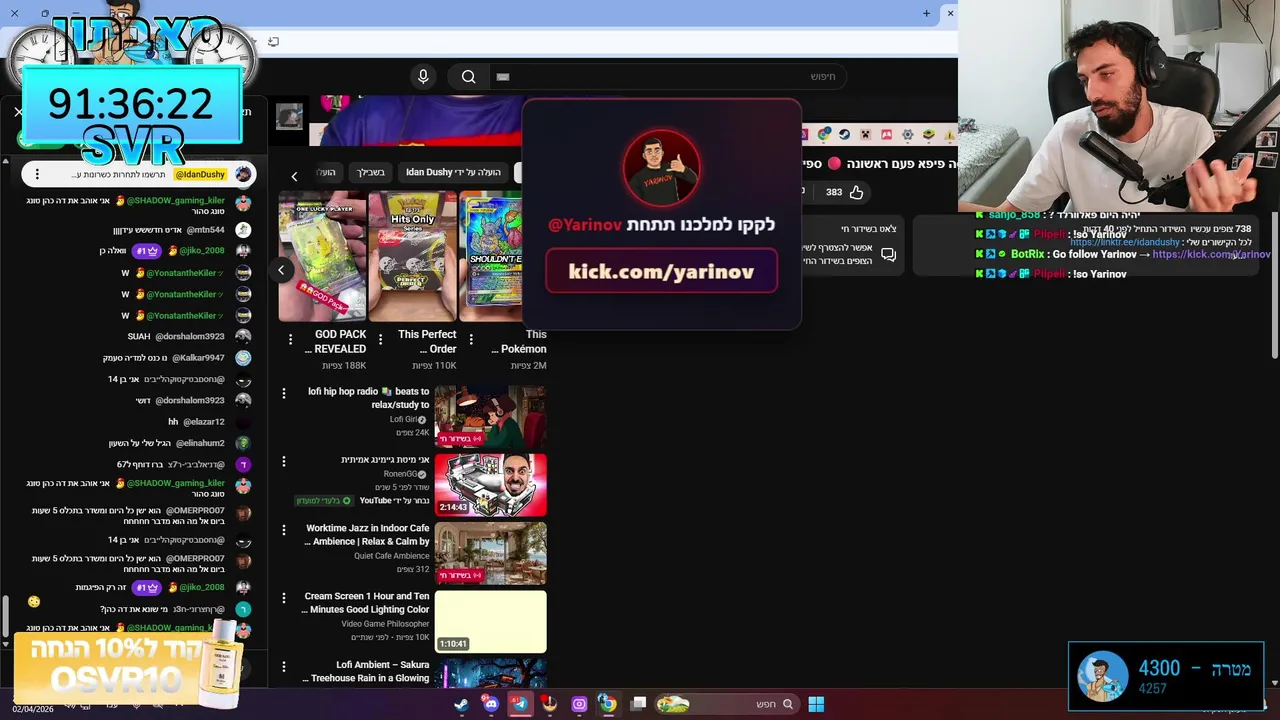
Task: Click 'Quiet Cafe Ambience' channel name
Action: pyautogui.click(x=391, y=556)
